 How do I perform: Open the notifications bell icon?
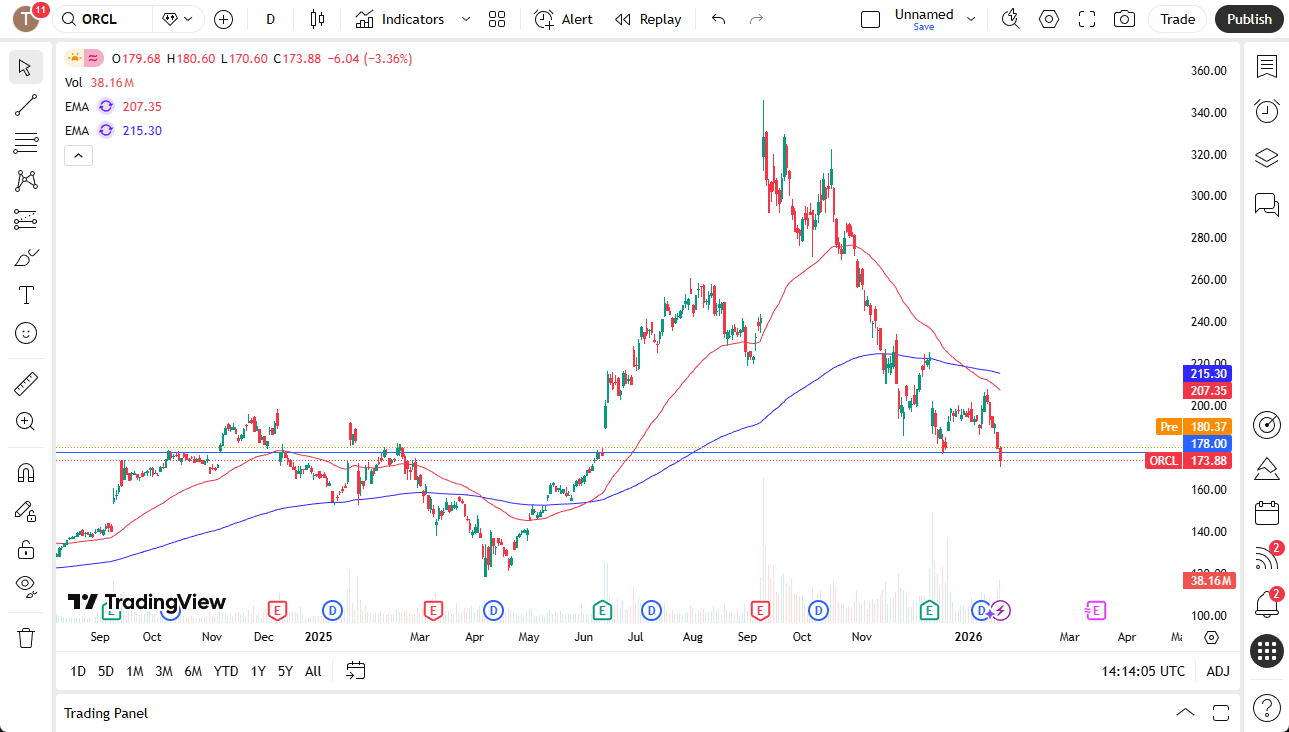(1267, 603)
